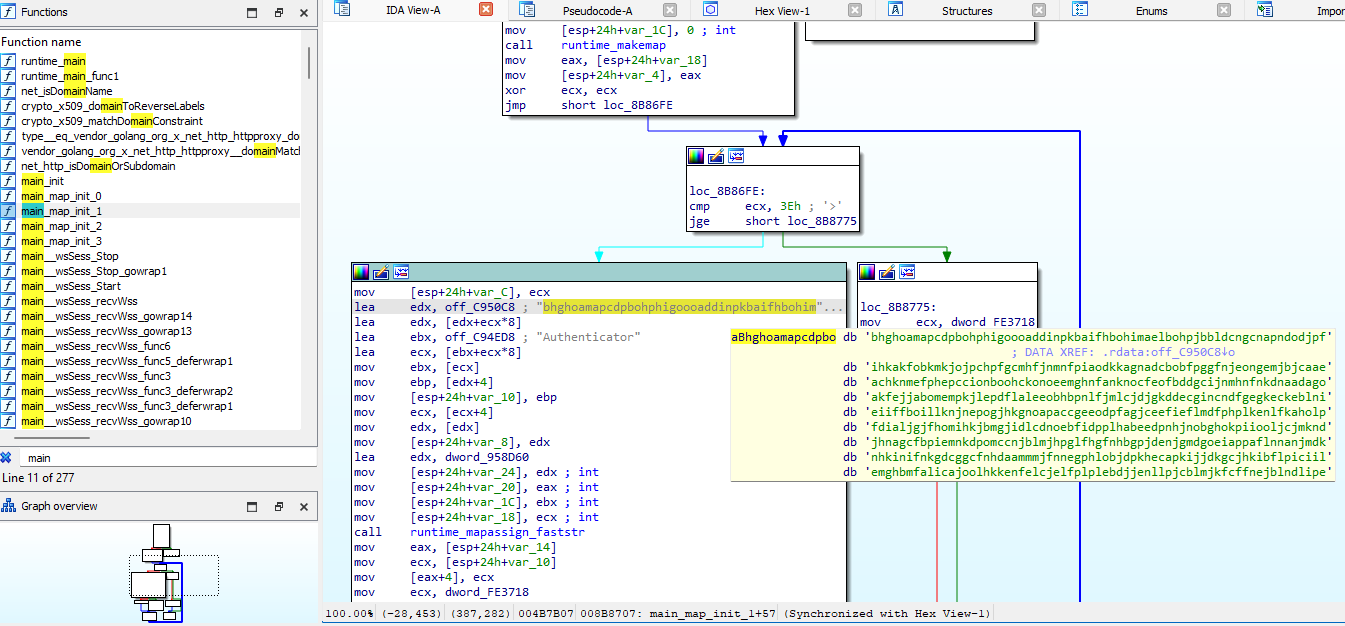Image resolution: width=1345 pixels, height=626 pixels.
Task: Group nodes icon on loc_8B8775 block
Action: pos(906,272)
